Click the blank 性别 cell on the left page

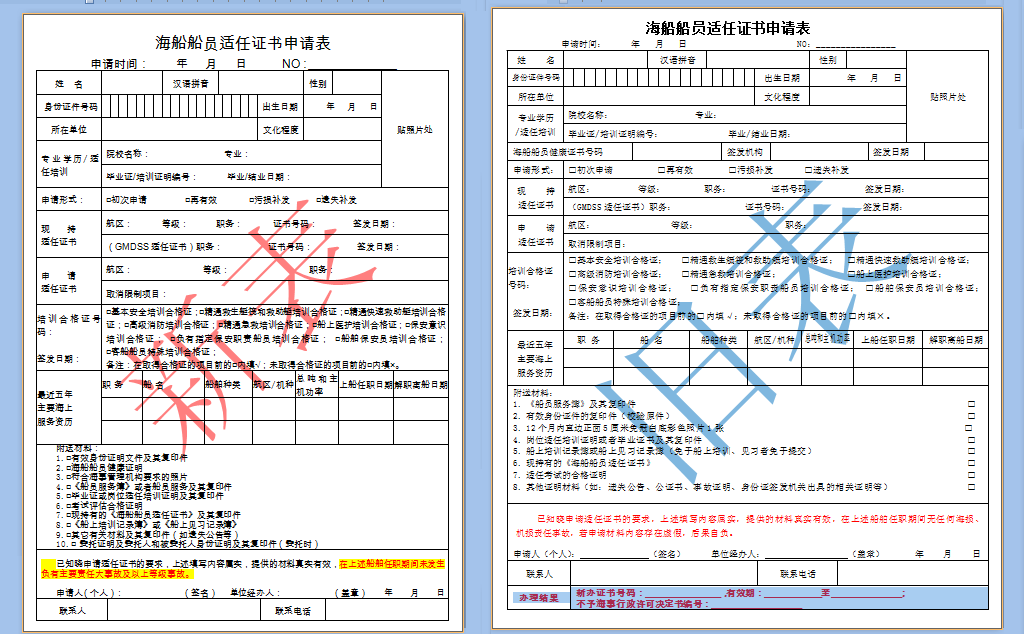(357, 83)
